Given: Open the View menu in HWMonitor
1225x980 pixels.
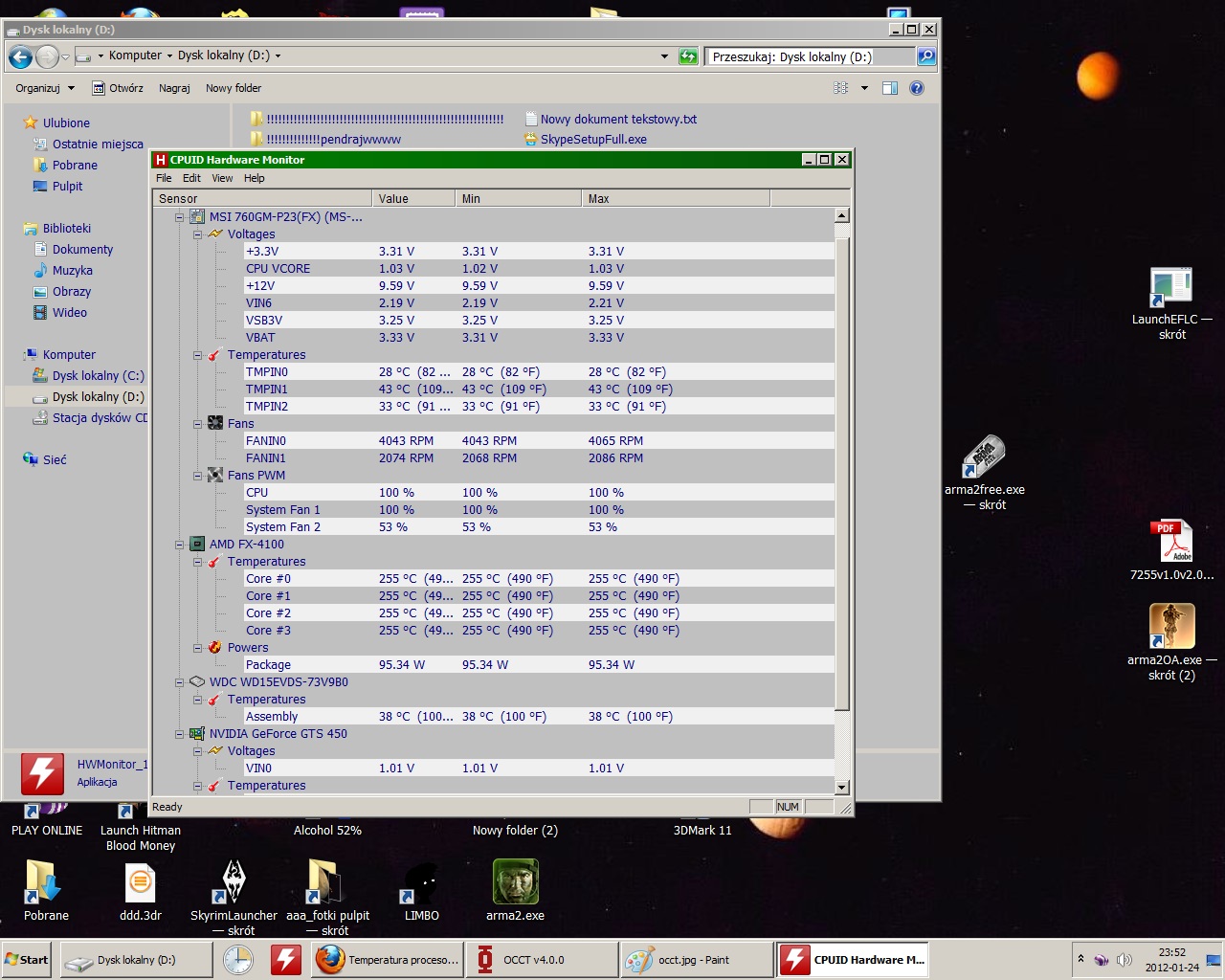Looking at the screenshot, I should coord(222,178).
